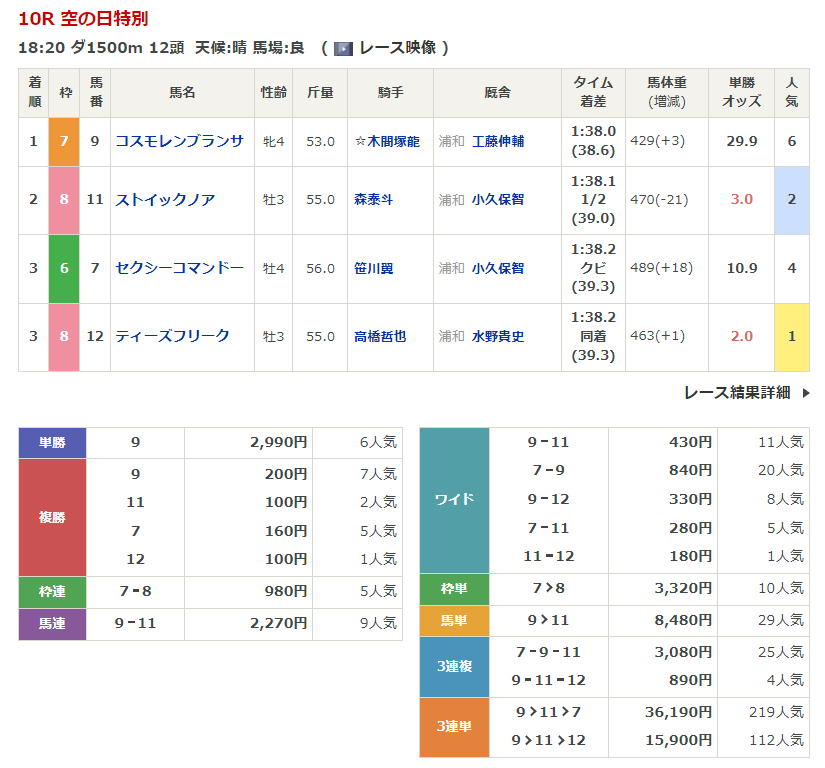The image size is (825, 768).
Task: Select the 3連単 payout label
Action: tap(454, 726)
